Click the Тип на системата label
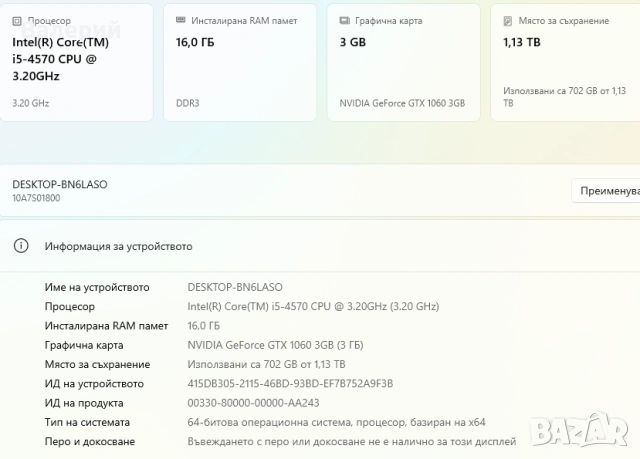 click(87, 422)
